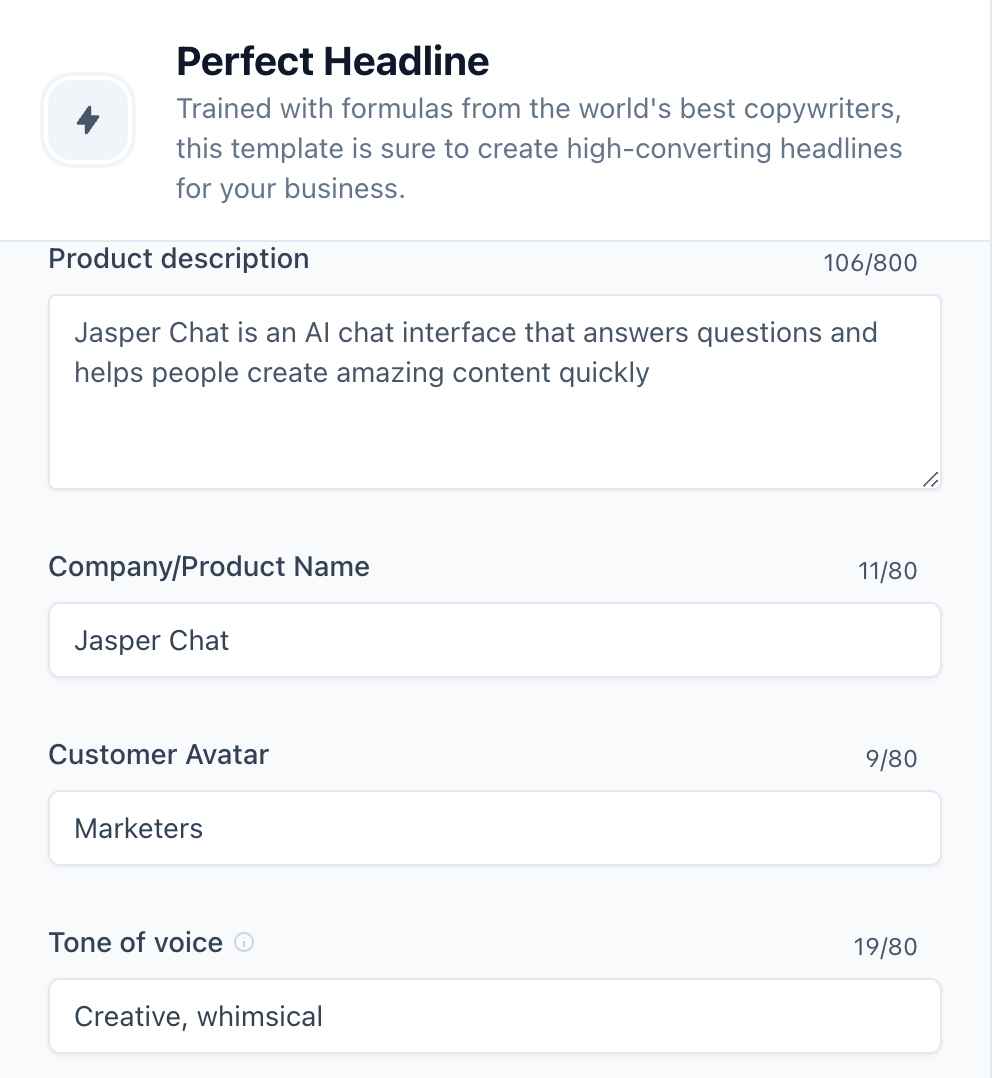Click the Company/Product Name label

click(209, 566)
